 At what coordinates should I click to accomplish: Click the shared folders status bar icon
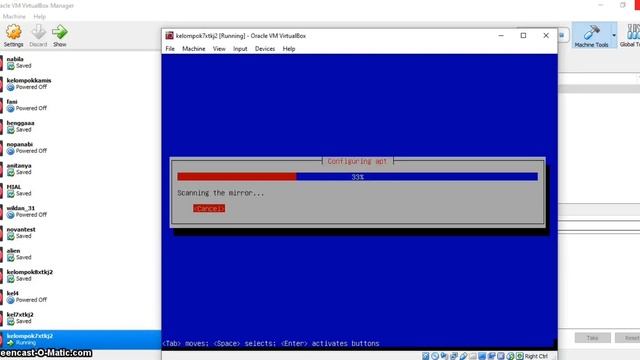click(x=473, y=356)
